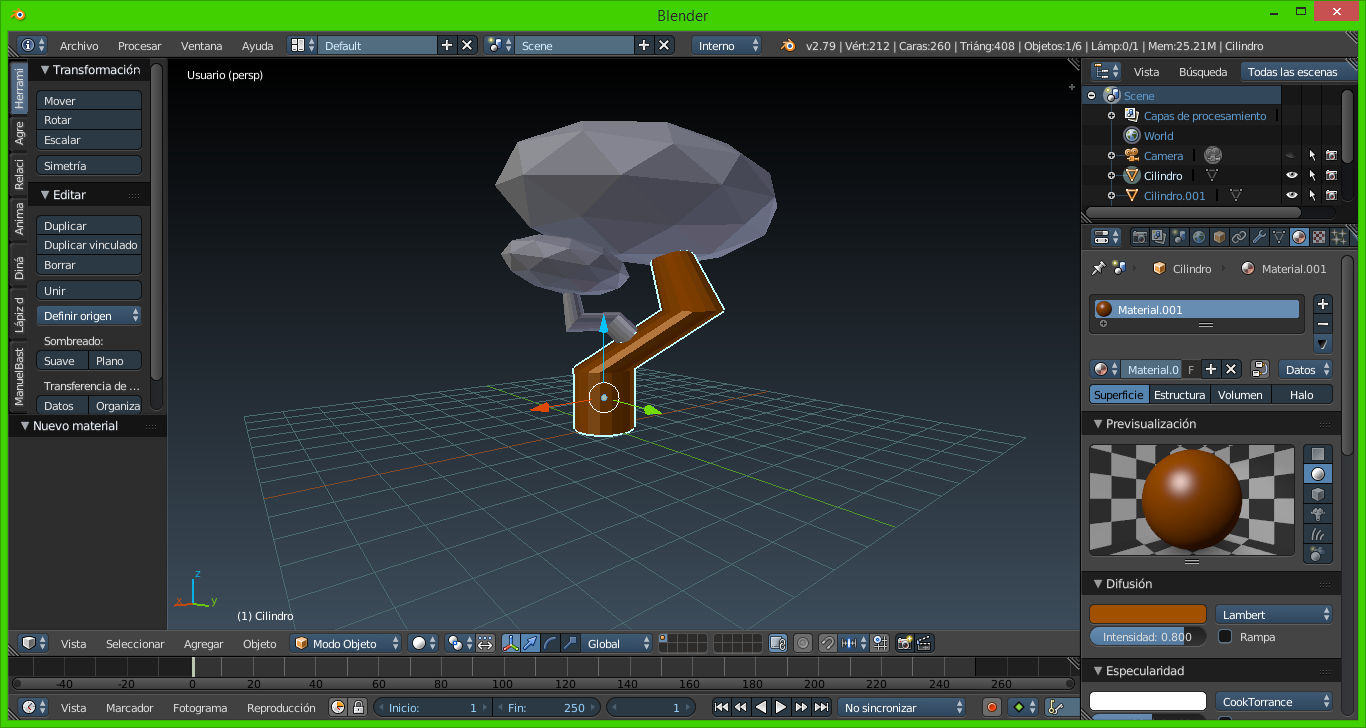
Task: Select the World properties globe icon
Action: (x=1199, y=237)
